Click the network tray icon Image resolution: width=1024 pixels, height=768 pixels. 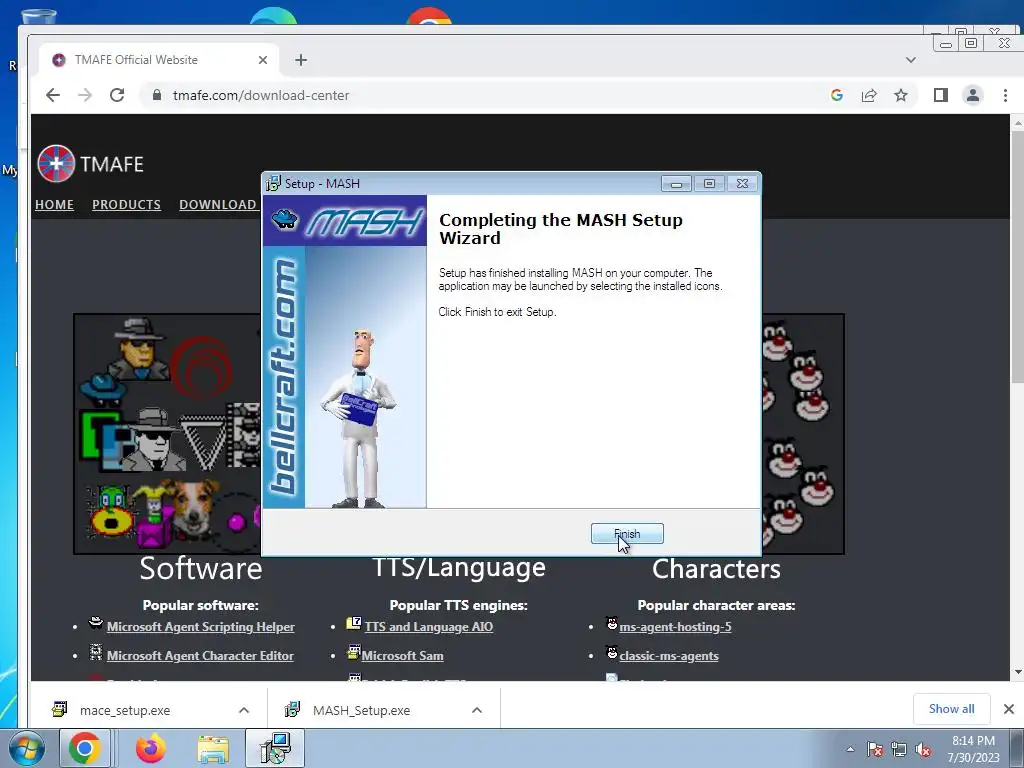click(x=899, y=749)
